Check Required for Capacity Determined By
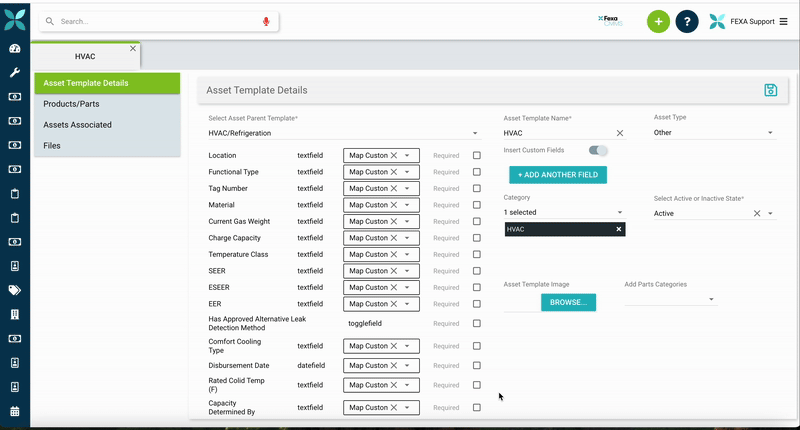 click(x=477, y=408)
